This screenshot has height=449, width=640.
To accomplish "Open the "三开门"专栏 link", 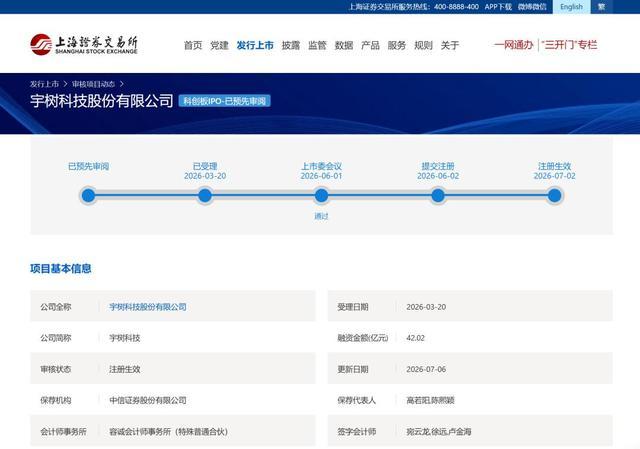I will point(570,44).
